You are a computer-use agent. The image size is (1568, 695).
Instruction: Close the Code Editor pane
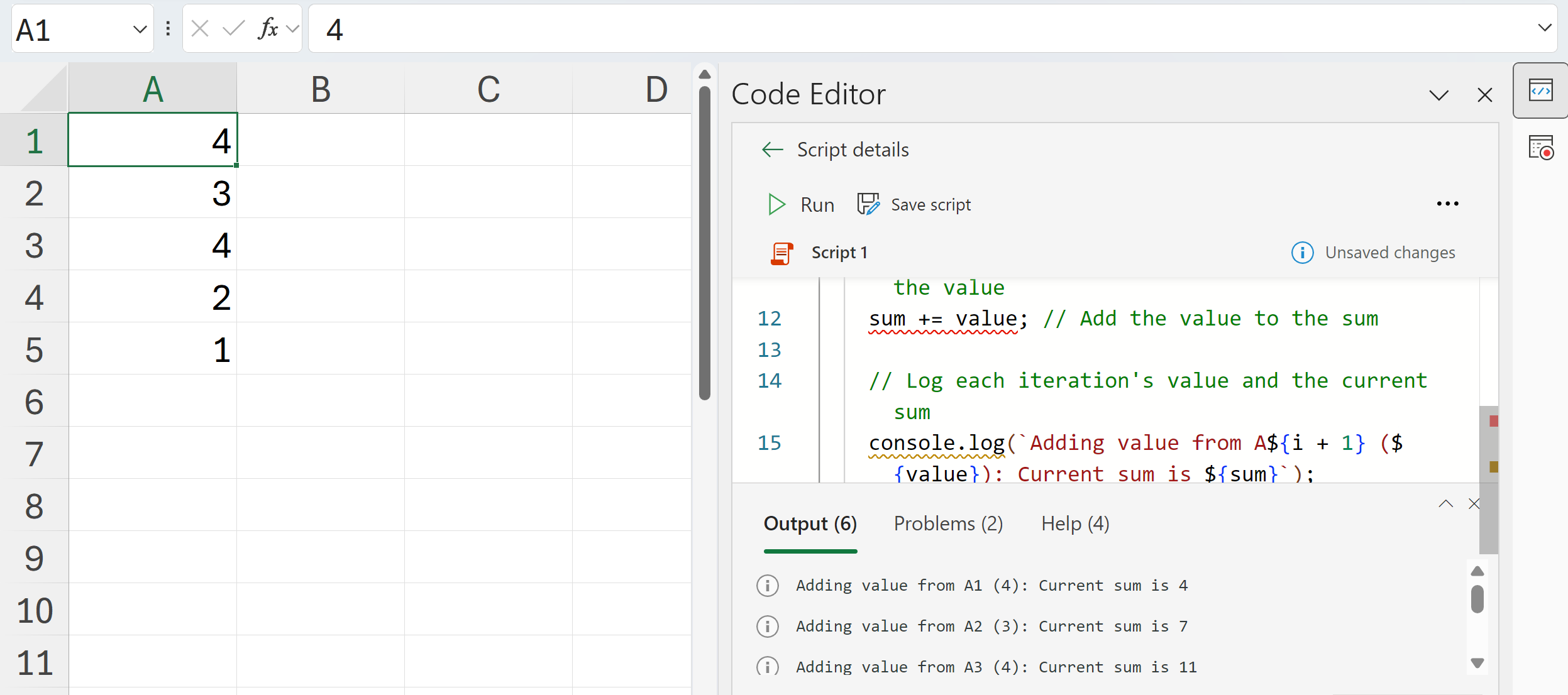(1484, 95)
